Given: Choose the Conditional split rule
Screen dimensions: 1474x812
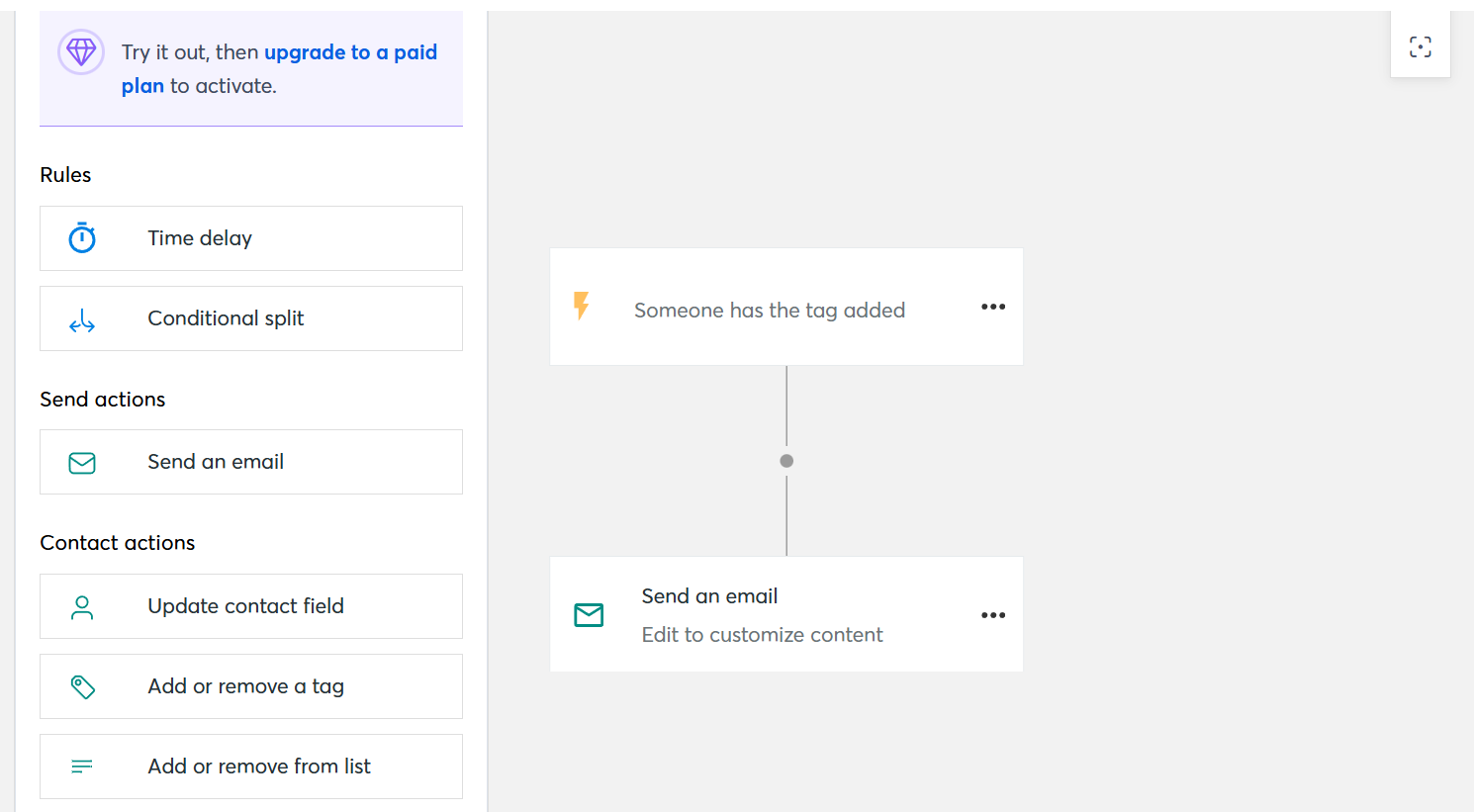Looking at the screenshot, I should (226, 318).
